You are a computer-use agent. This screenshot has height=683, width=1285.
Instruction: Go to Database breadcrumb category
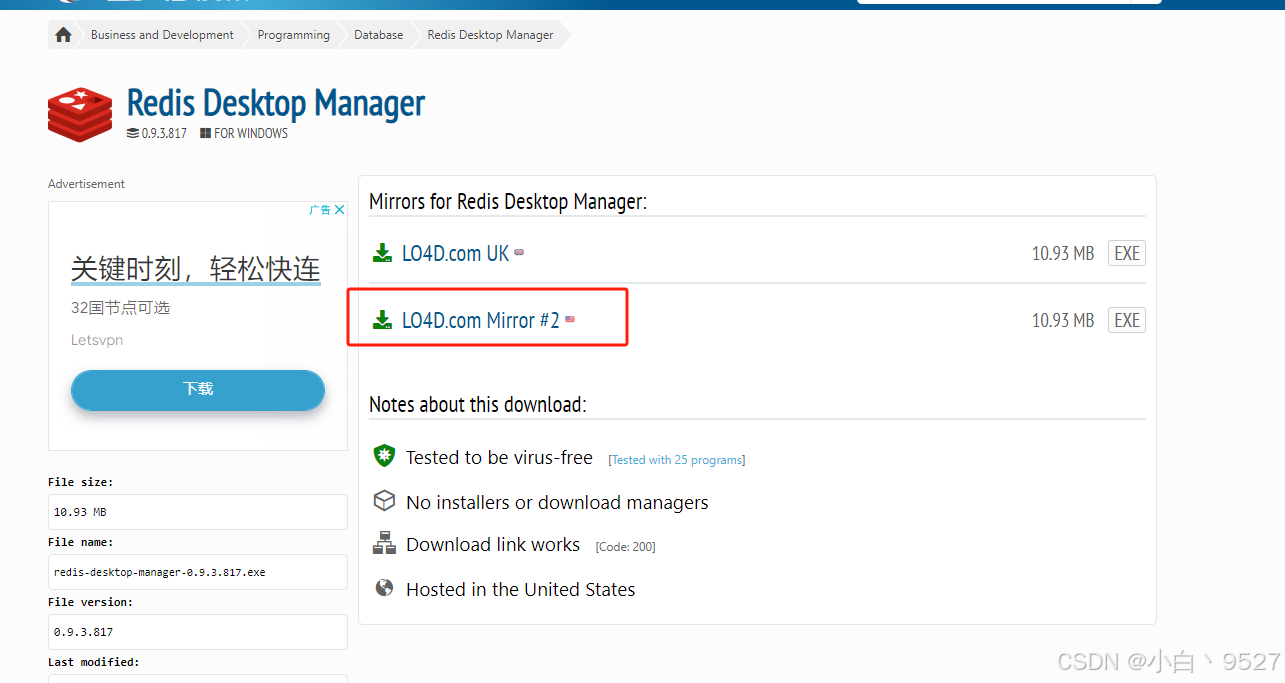click(378, 35)
